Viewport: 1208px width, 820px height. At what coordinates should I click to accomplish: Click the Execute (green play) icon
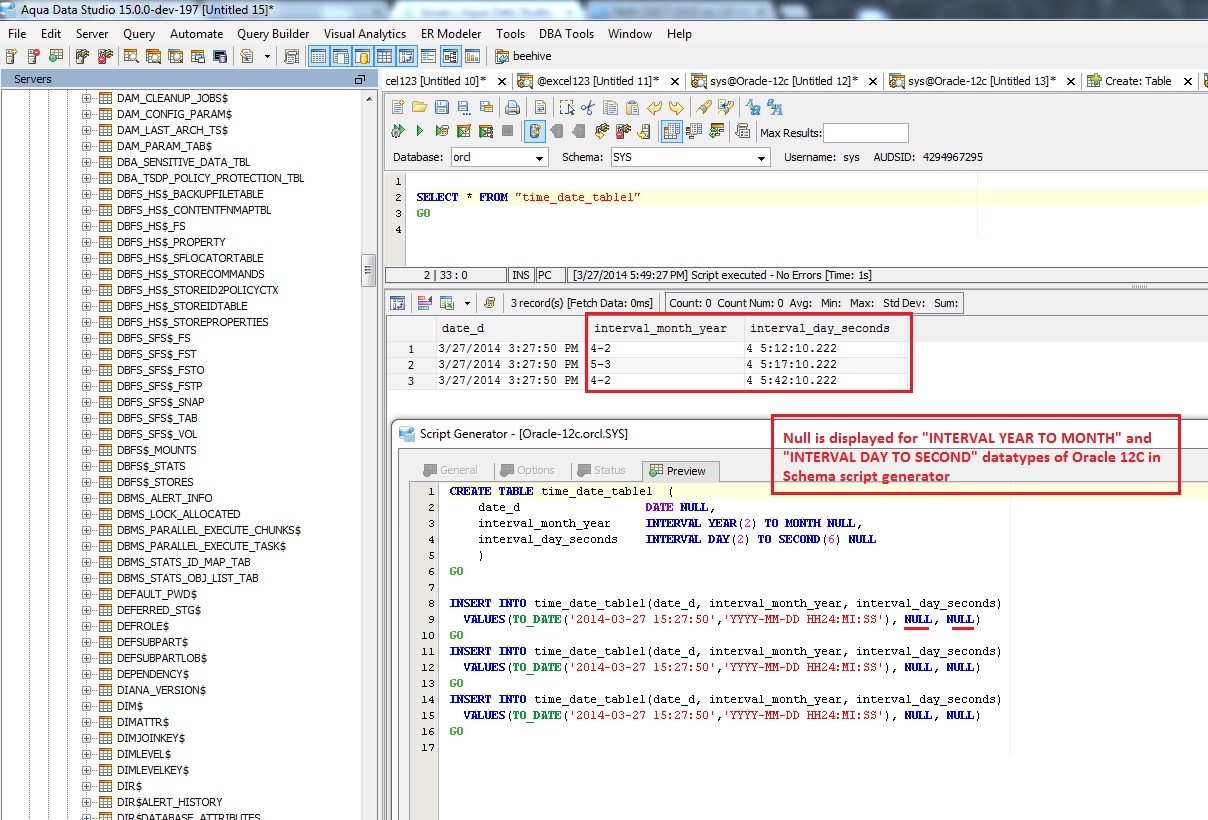[x=419, y=132]
